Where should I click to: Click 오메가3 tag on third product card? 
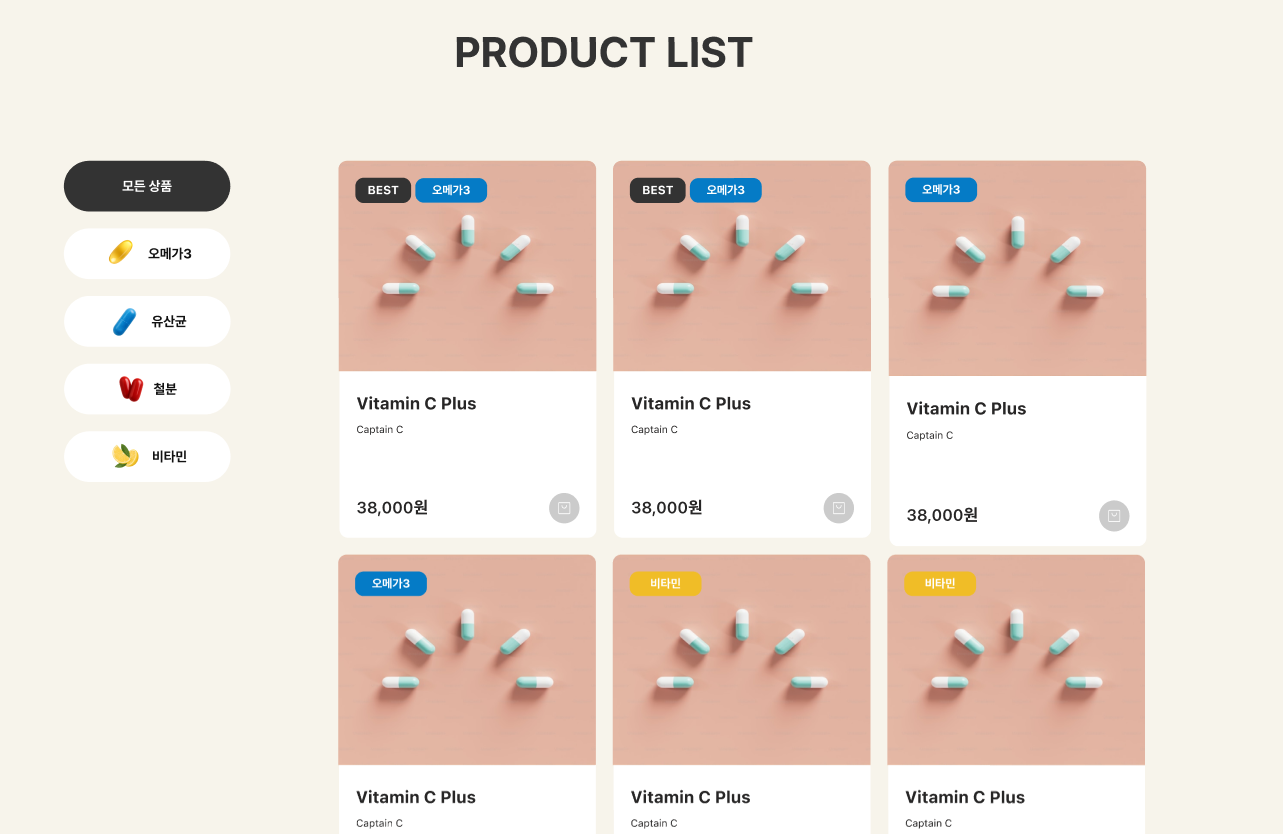941,190
